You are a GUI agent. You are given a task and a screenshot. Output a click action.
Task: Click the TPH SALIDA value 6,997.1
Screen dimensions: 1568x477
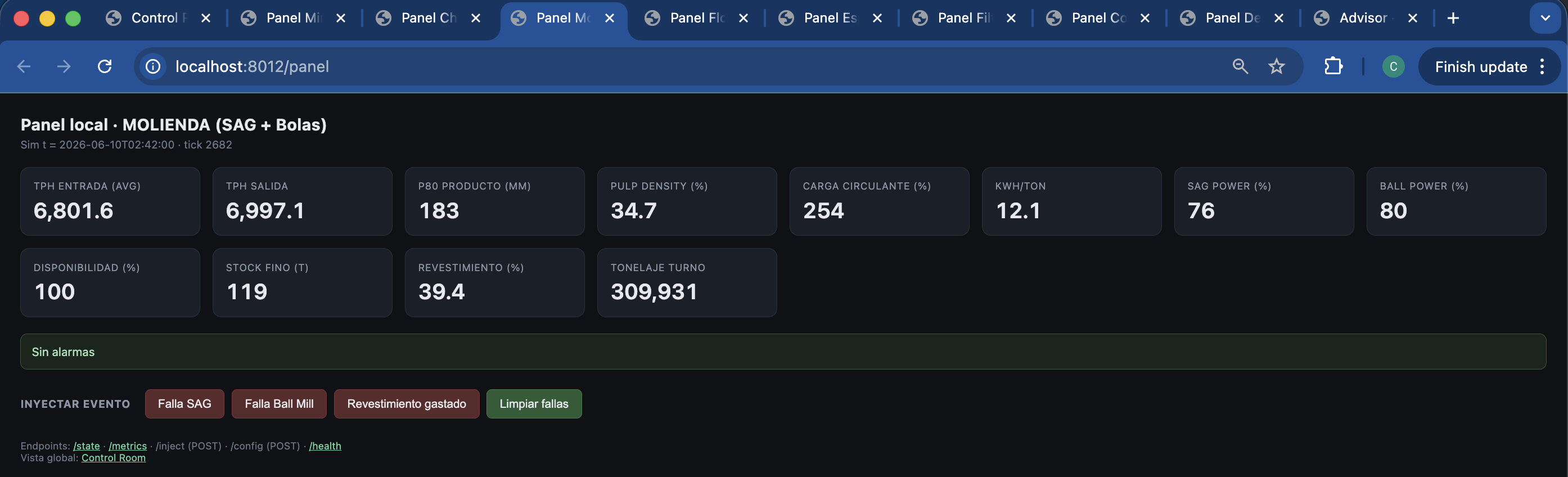pyautogui.click(x=265, y=211)
